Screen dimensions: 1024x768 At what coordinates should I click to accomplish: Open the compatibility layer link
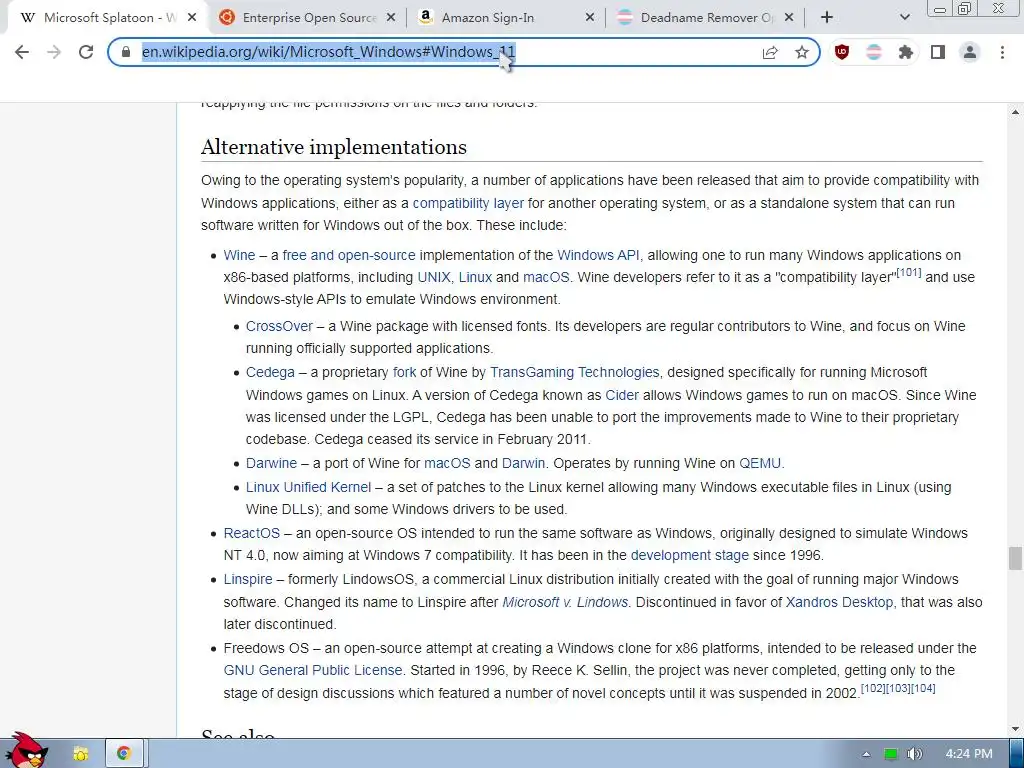click(x=468, y=203)
